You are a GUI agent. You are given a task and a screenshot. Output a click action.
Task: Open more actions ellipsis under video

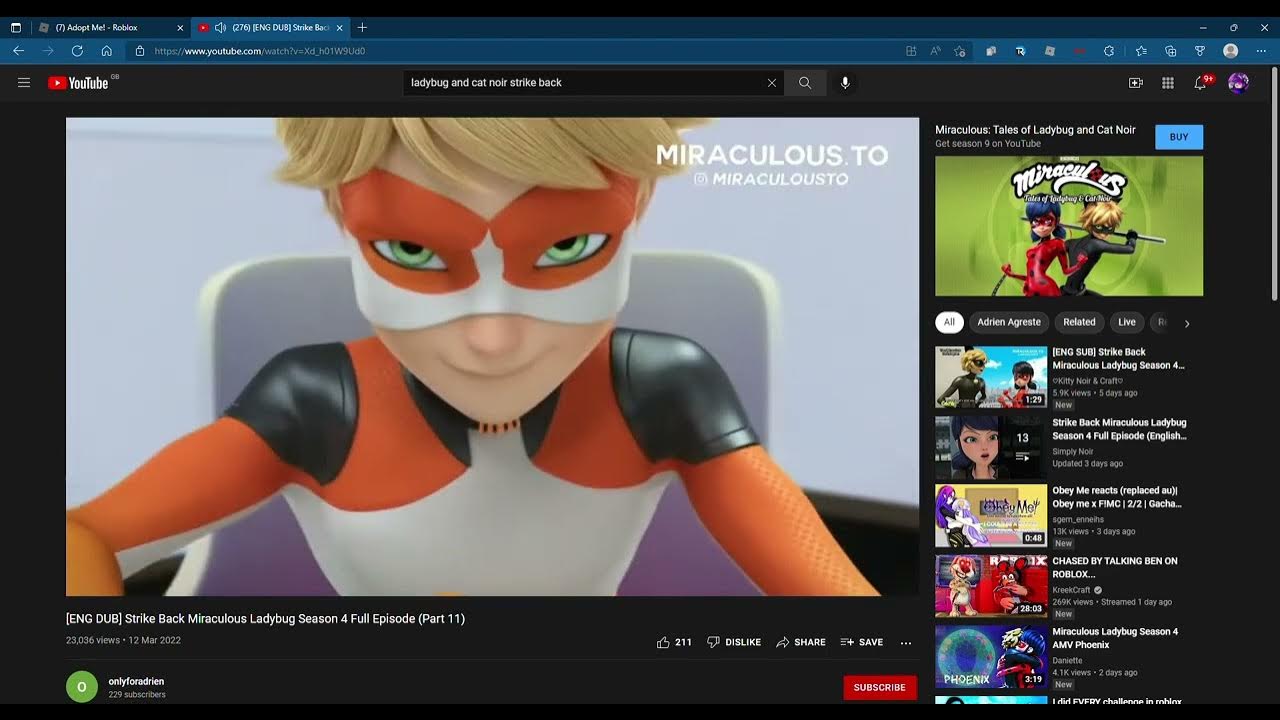coord(906,643)
